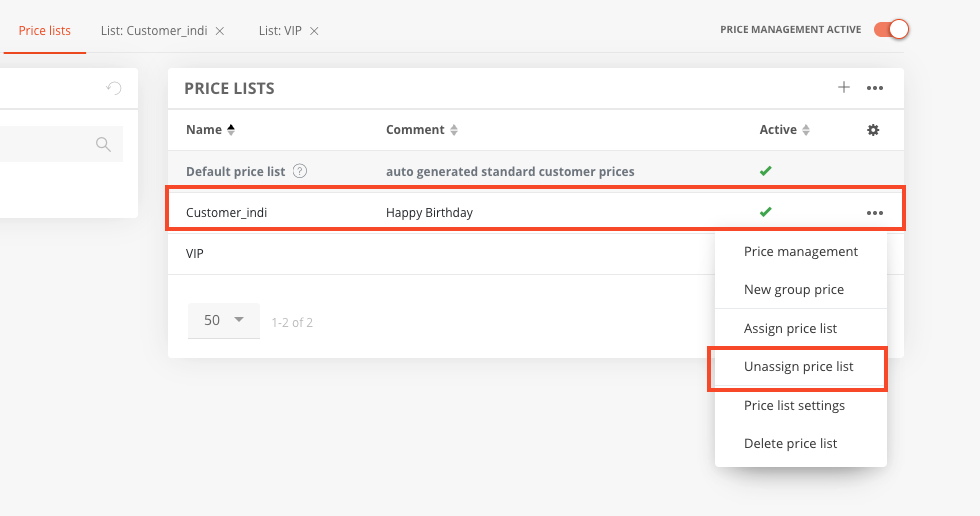Open table column settings gear
Screen dimensions: 980x516
coord(873,130)
